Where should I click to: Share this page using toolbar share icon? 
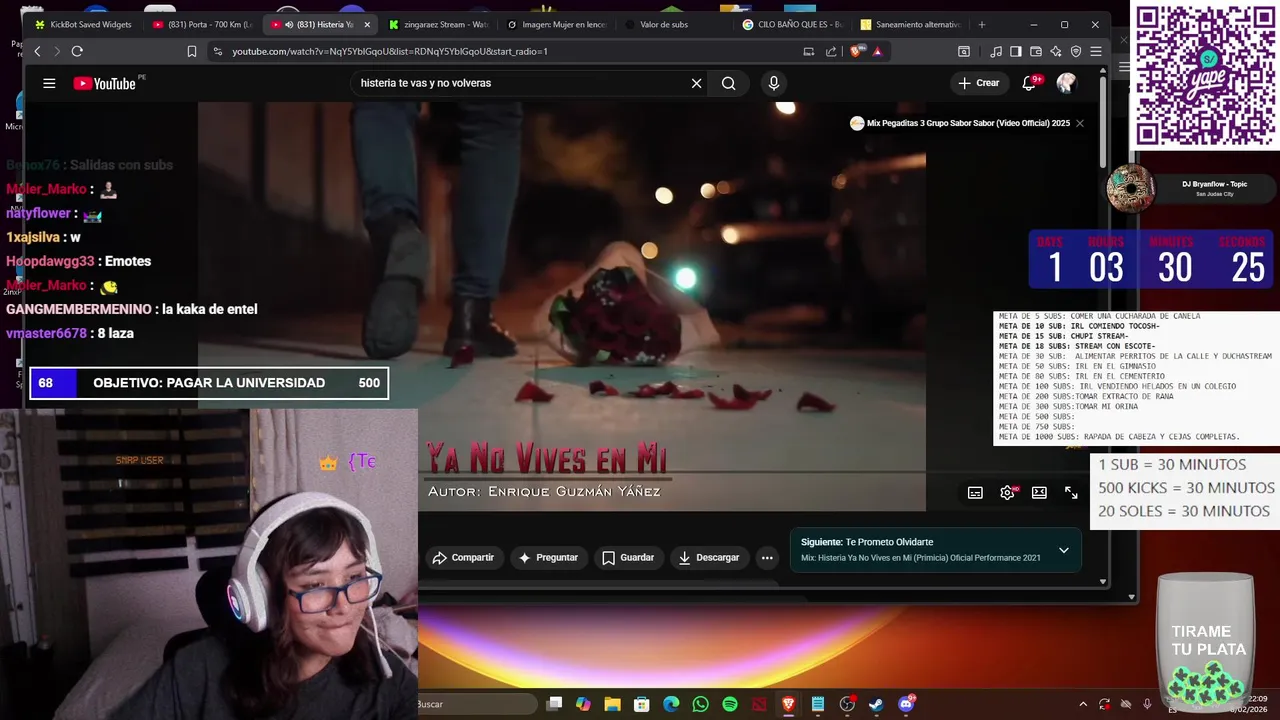(x=831, y=51)
